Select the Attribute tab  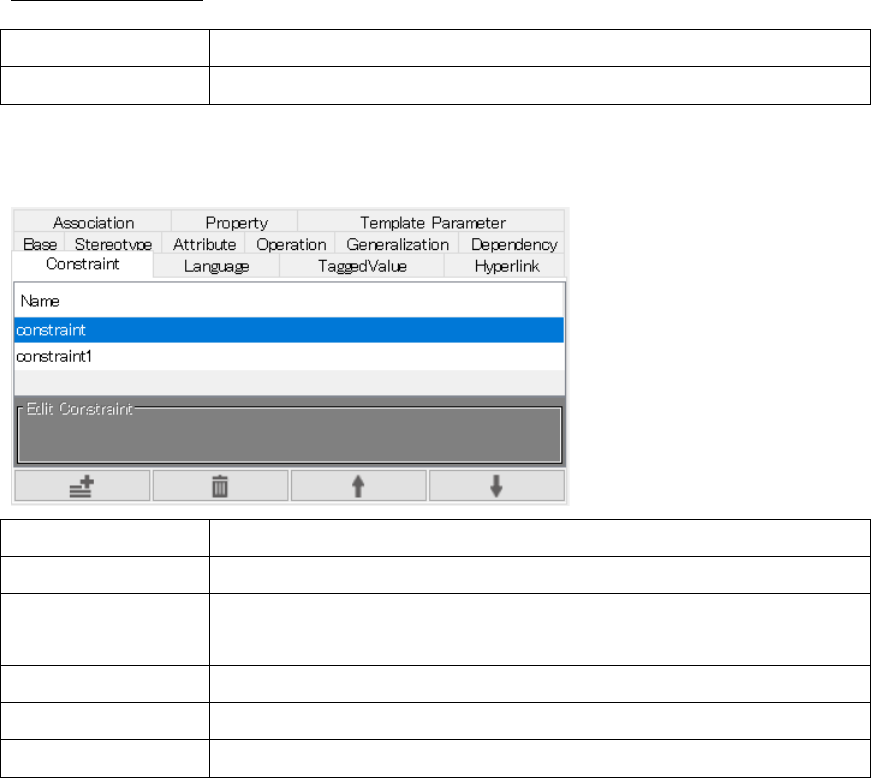[x=204, y=244]
